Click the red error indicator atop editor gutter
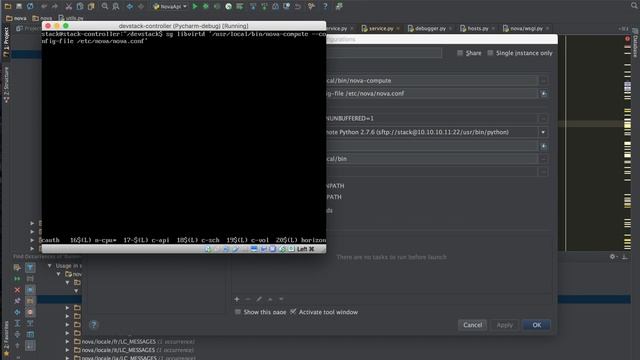The height and width of the screenshot is (360, 640). tap(627, 39)
